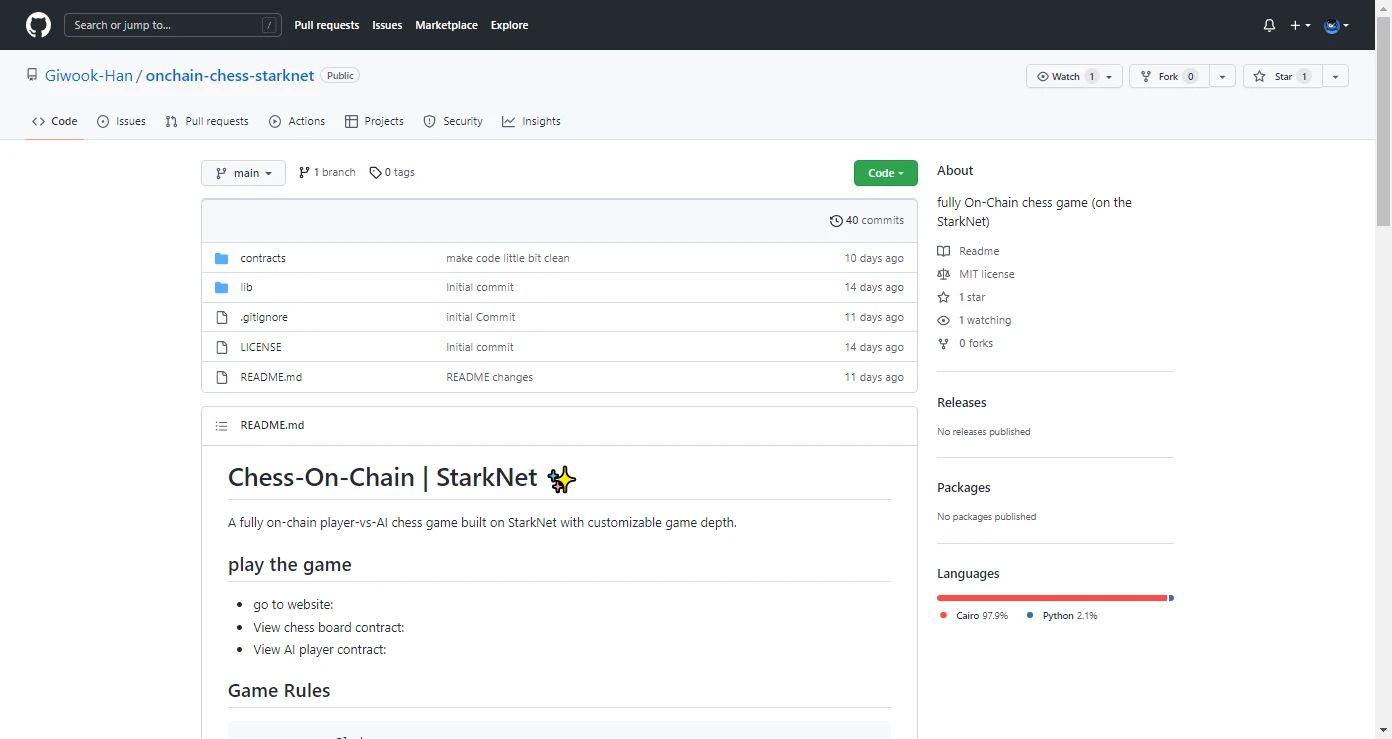This screenshot has height=739, width=1392.
Task: Open Marketplace in top navigation
Action: pos(446,26)
